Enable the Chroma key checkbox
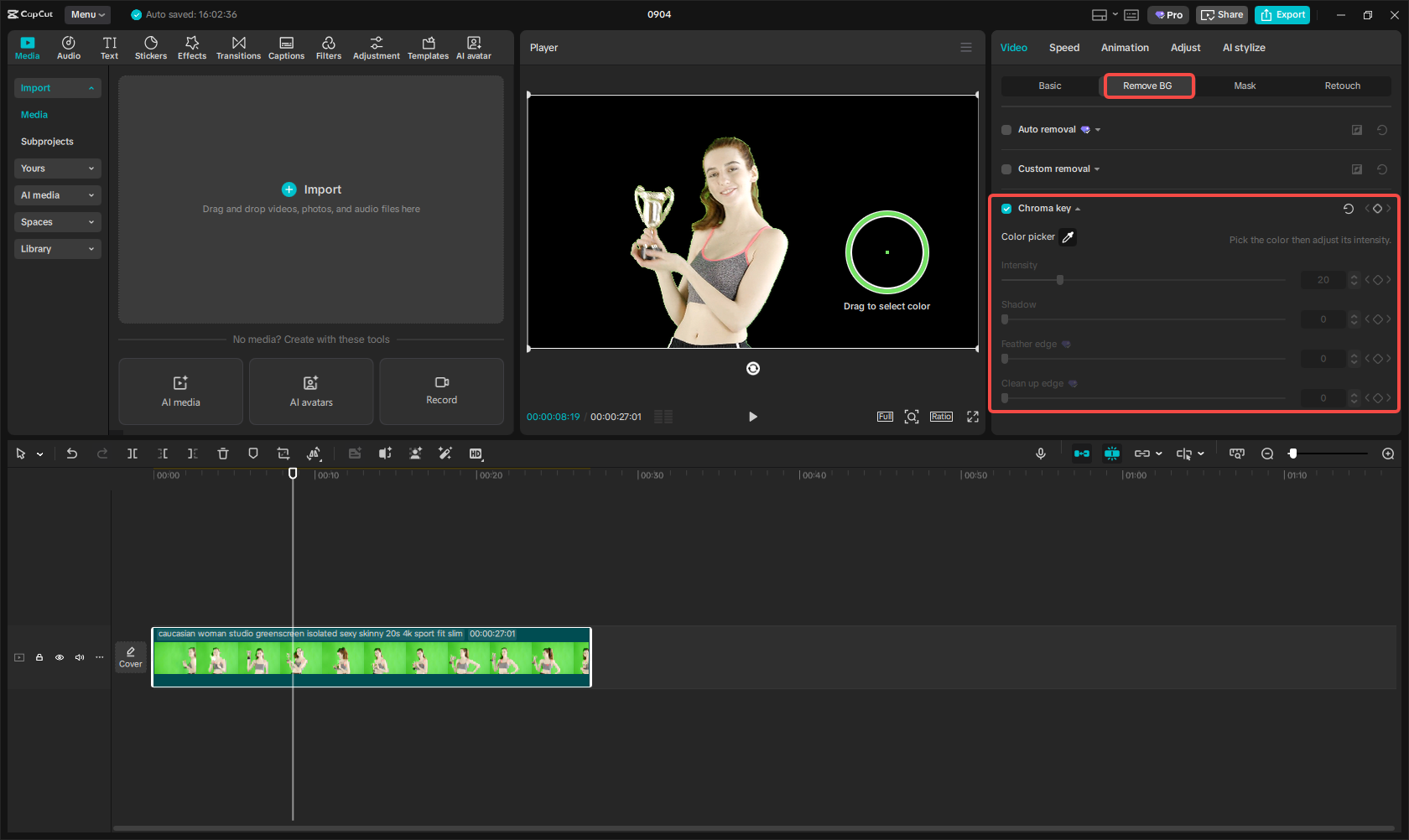 [x=1006, y=208]
